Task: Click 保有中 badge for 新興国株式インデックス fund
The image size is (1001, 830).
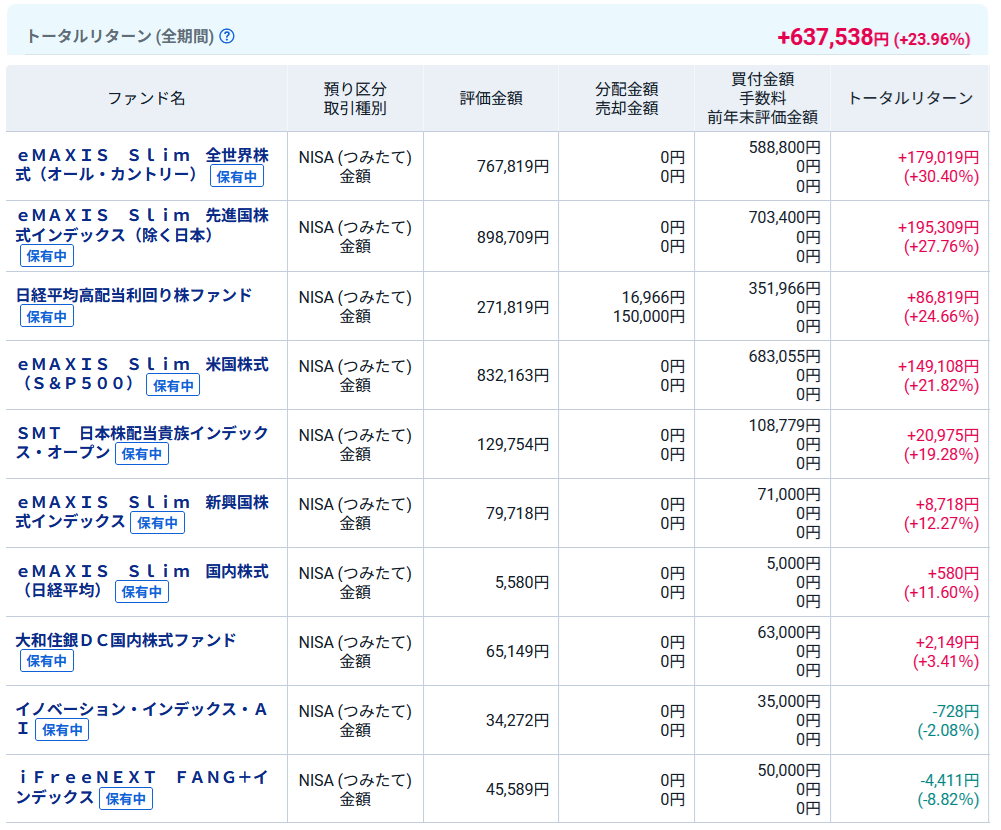Action: tap(158, 523)
